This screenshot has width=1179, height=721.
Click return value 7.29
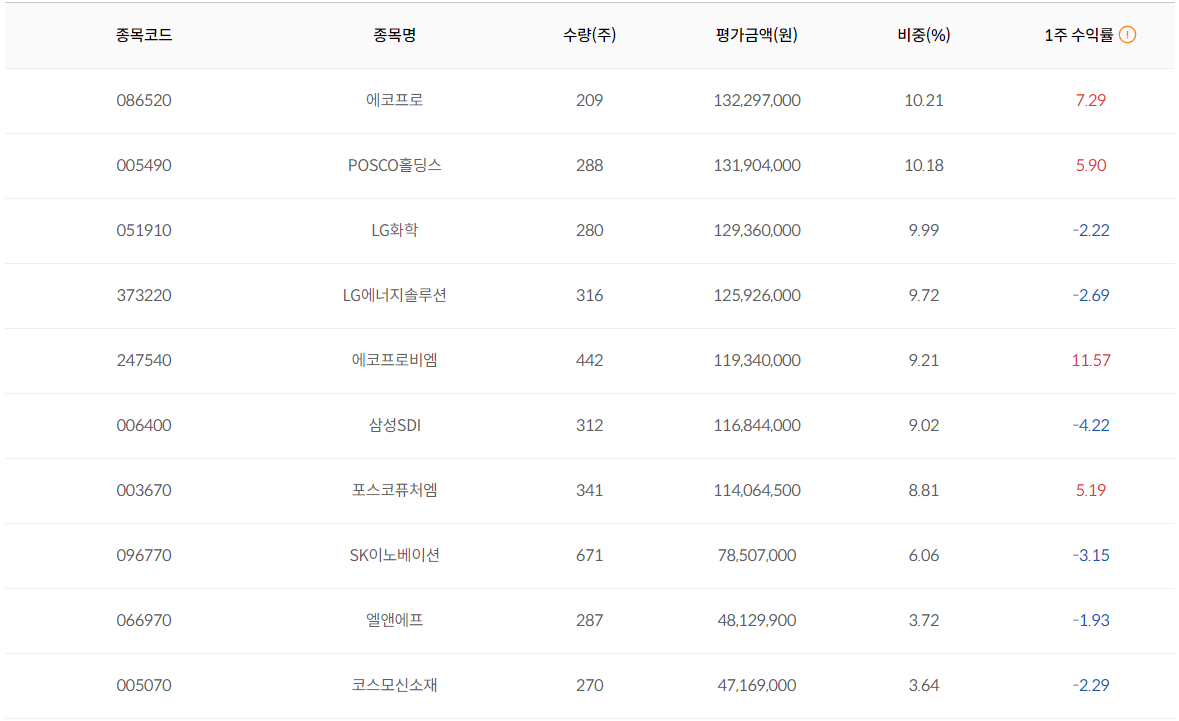tap(1090, 100)
